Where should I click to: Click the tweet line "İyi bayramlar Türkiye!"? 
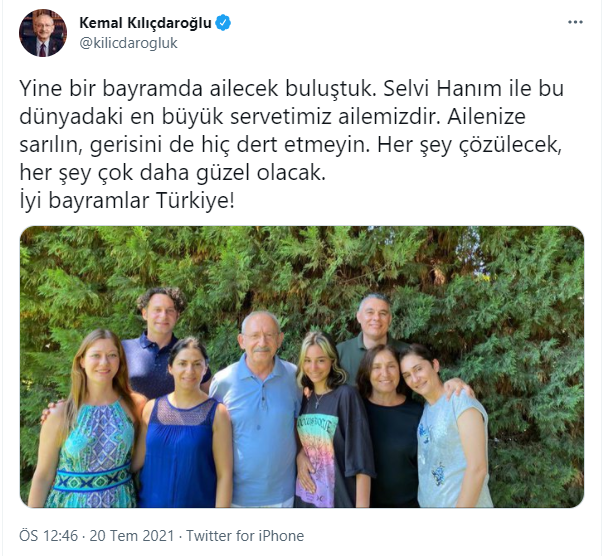pos(127,201)
